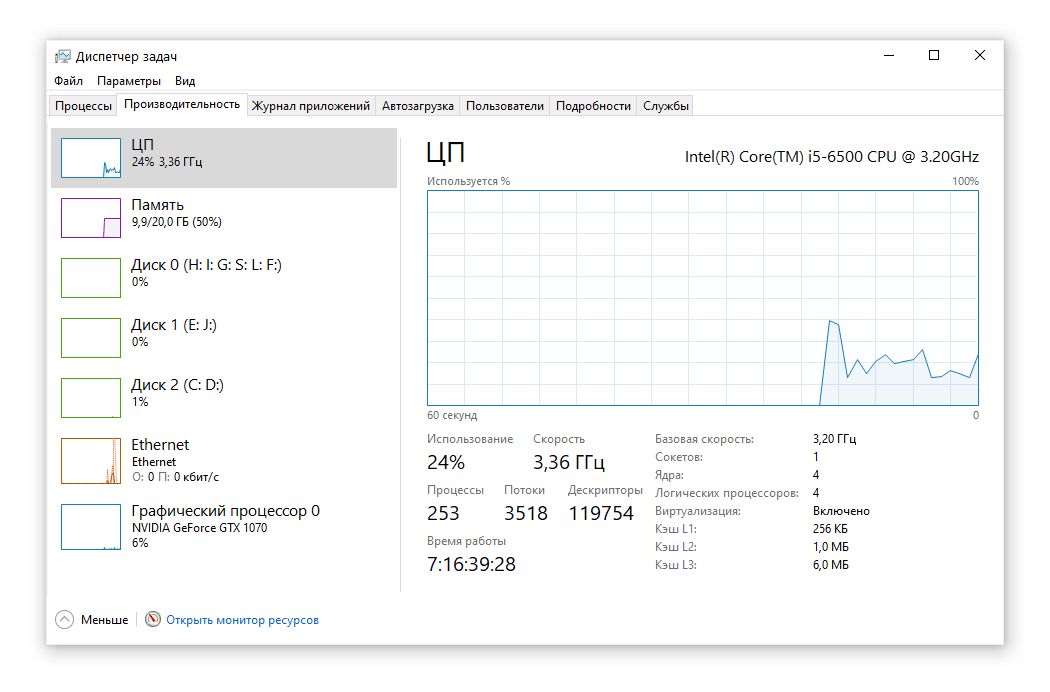Click the Логических процессоров label
Screen dimensions: 1050x692
click(x=727, y=494)
